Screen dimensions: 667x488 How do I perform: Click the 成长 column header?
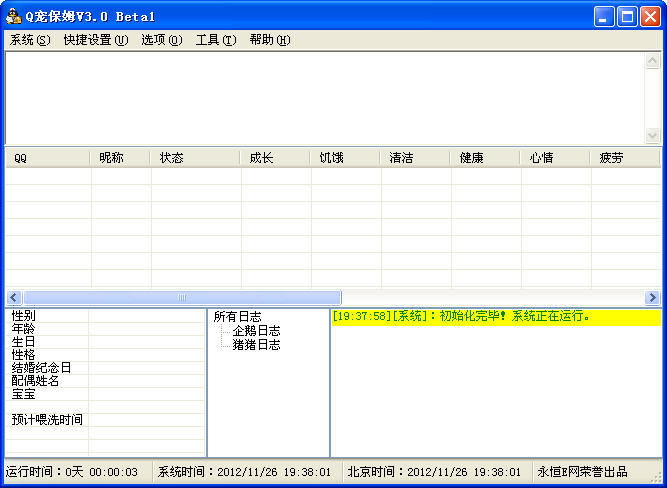(x=275, y=158)
